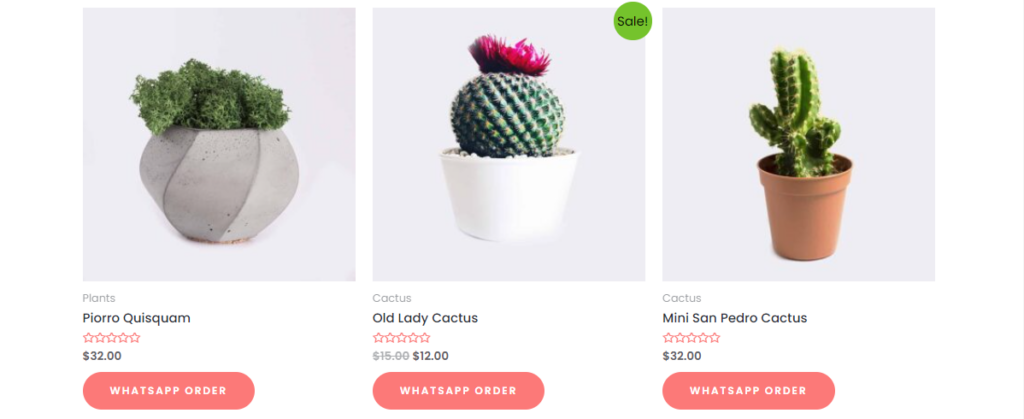Click the star rating under Piorro Quisquam
The image size is (1024, 419).
(x=111, y=338)
